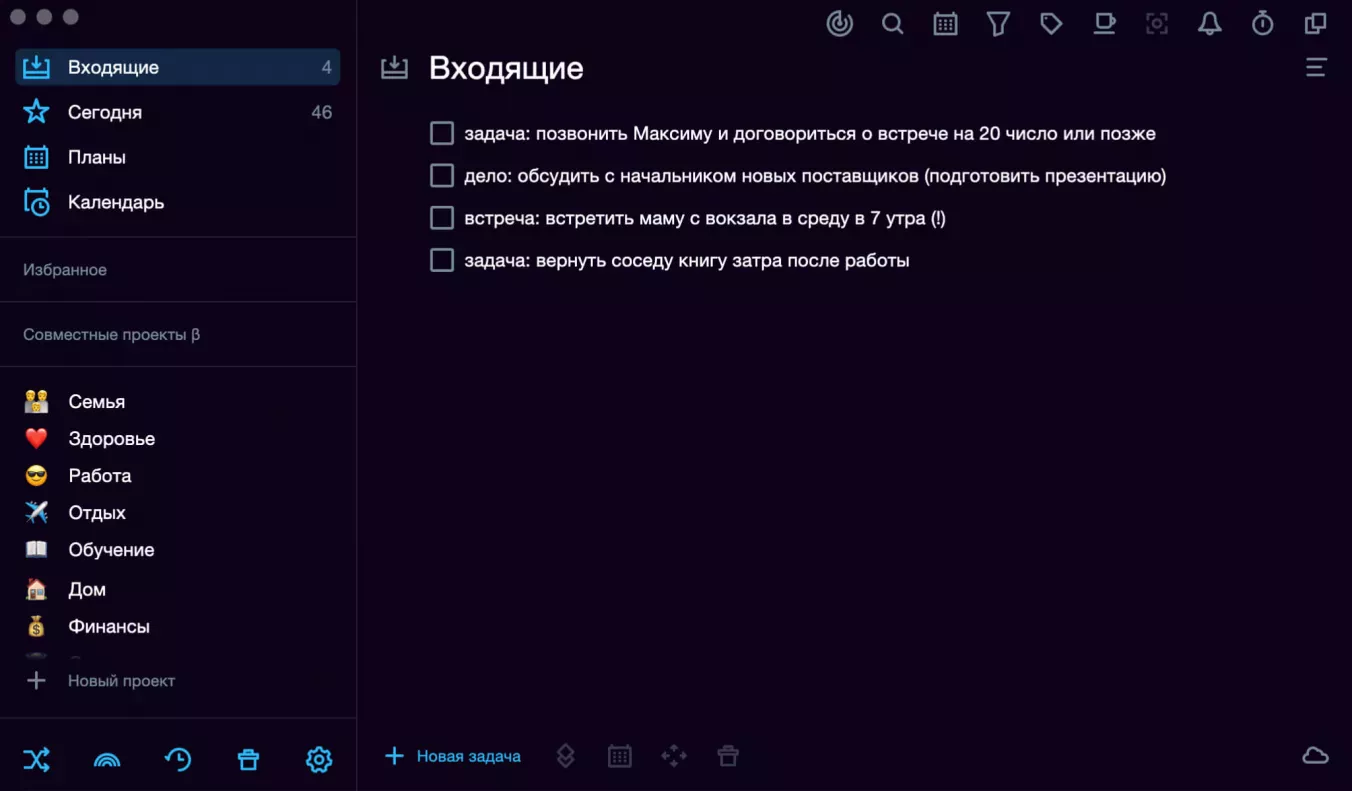This screenshot has height=791, width=1352.
Task: Select Входящие in the sidebar
Action: (178, 68)
